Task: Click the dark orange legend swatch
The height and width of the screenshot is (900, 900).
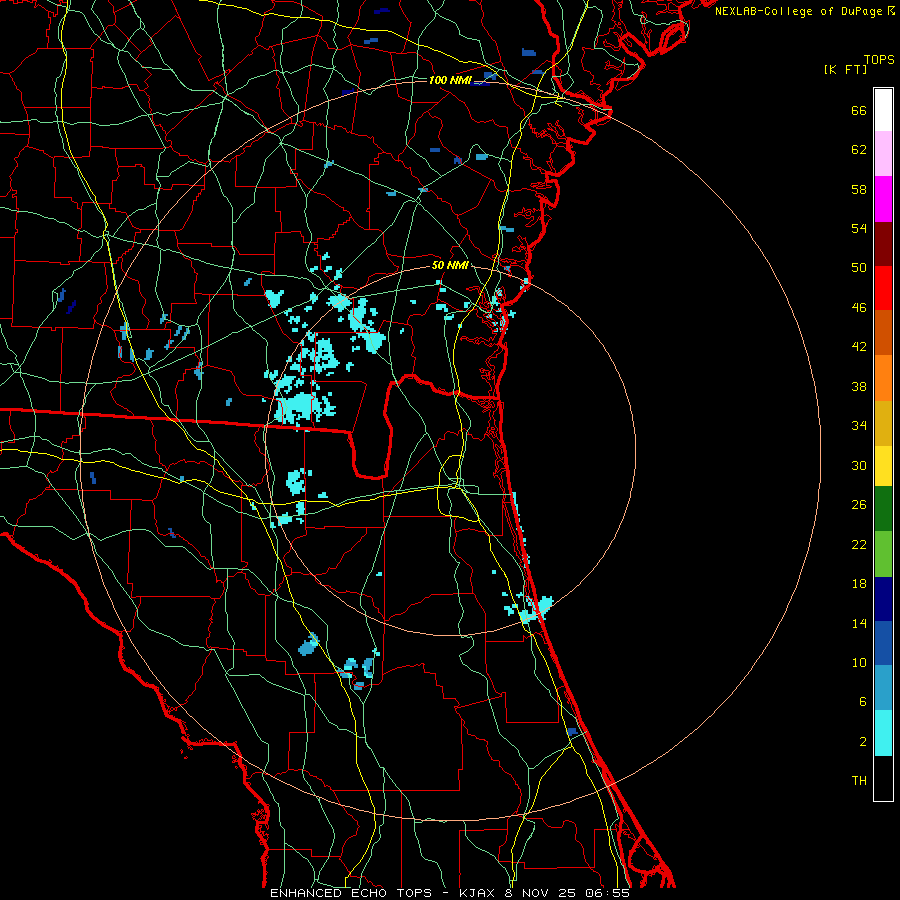Action: [883, 332]
